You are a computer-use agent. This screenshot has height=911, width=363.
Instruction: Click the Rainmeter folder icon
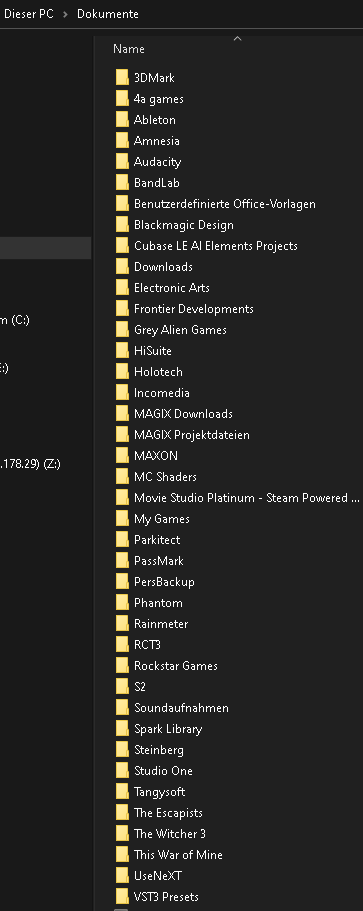tap(122, 623)
